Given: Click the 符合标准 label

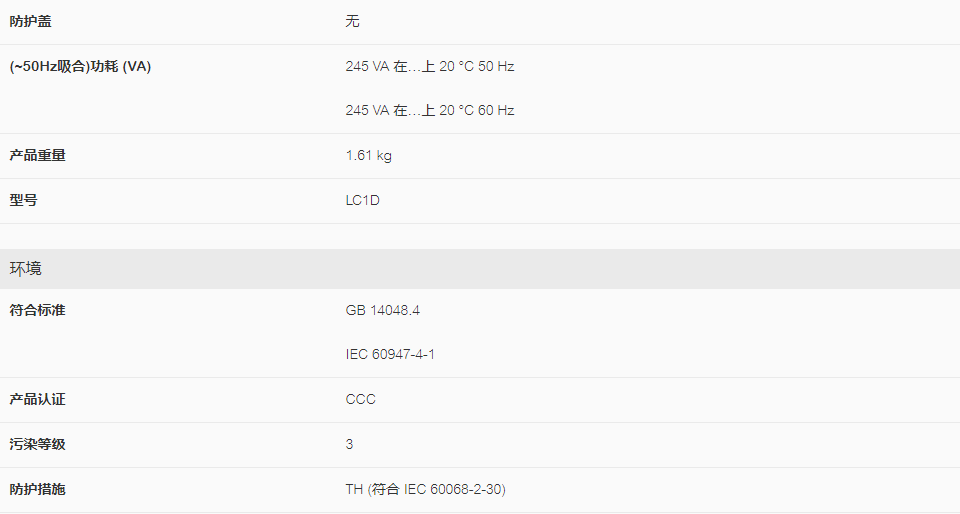Looking at the screenshot, I should [37, 310].
